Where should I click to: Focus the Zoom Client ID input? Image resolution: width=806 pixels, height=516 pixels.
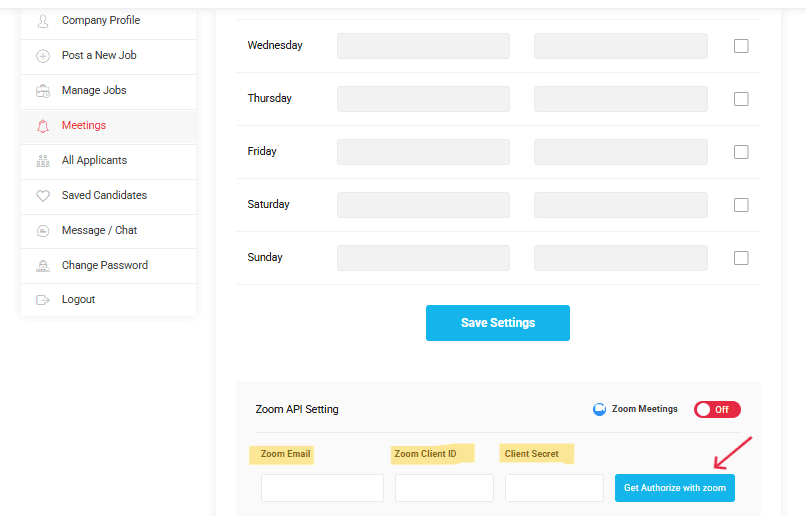[x=444, y=488]
